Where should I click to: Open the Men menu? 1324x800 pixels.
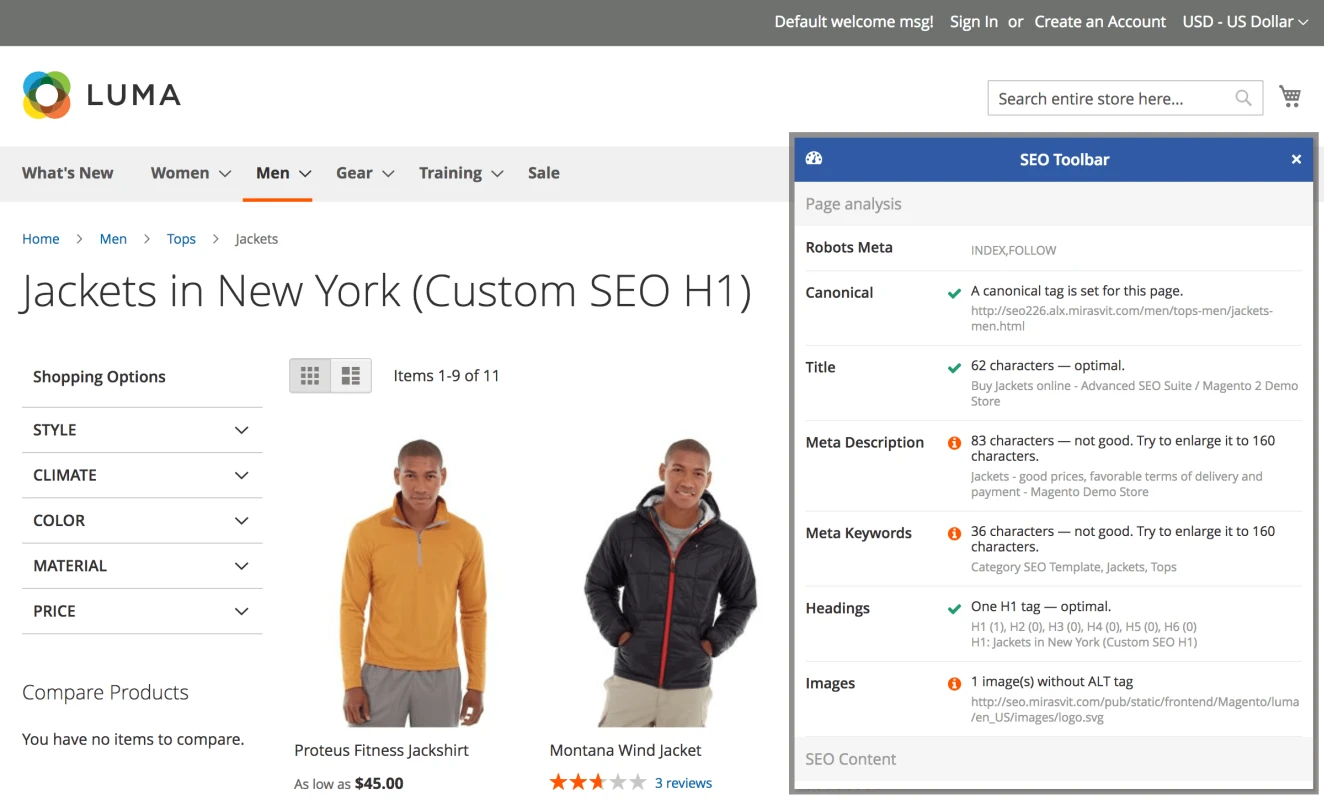[x=272, y=172]
